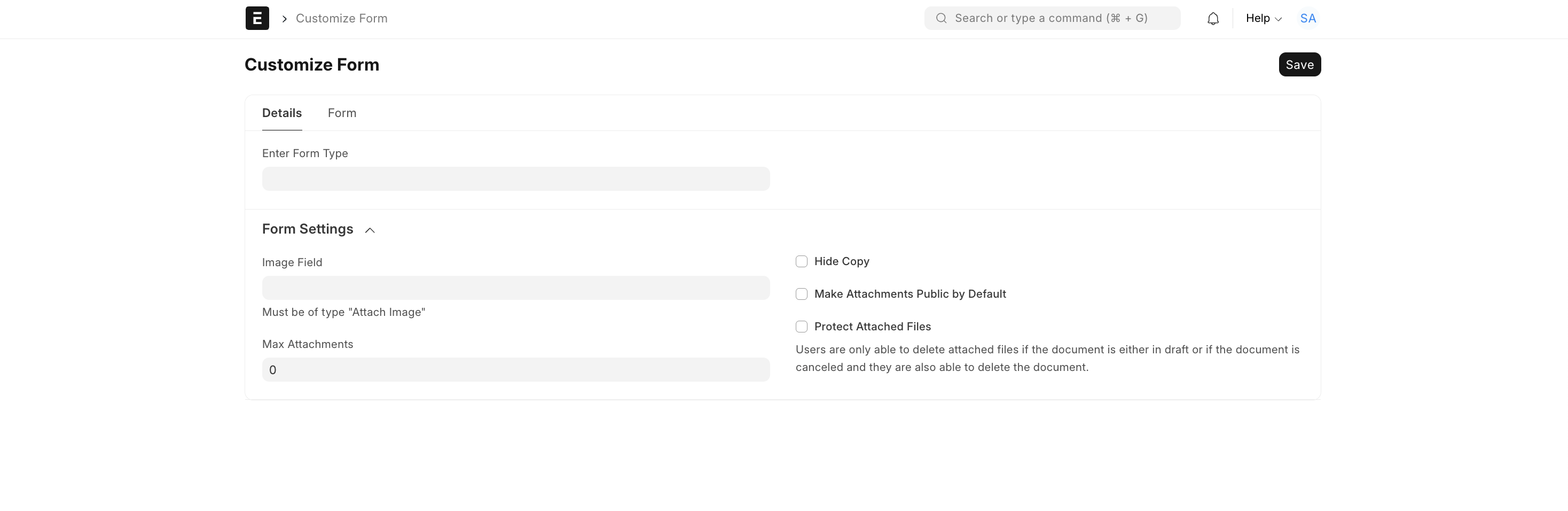
Task: Switch to the Details tab
Action: point(281,113)
